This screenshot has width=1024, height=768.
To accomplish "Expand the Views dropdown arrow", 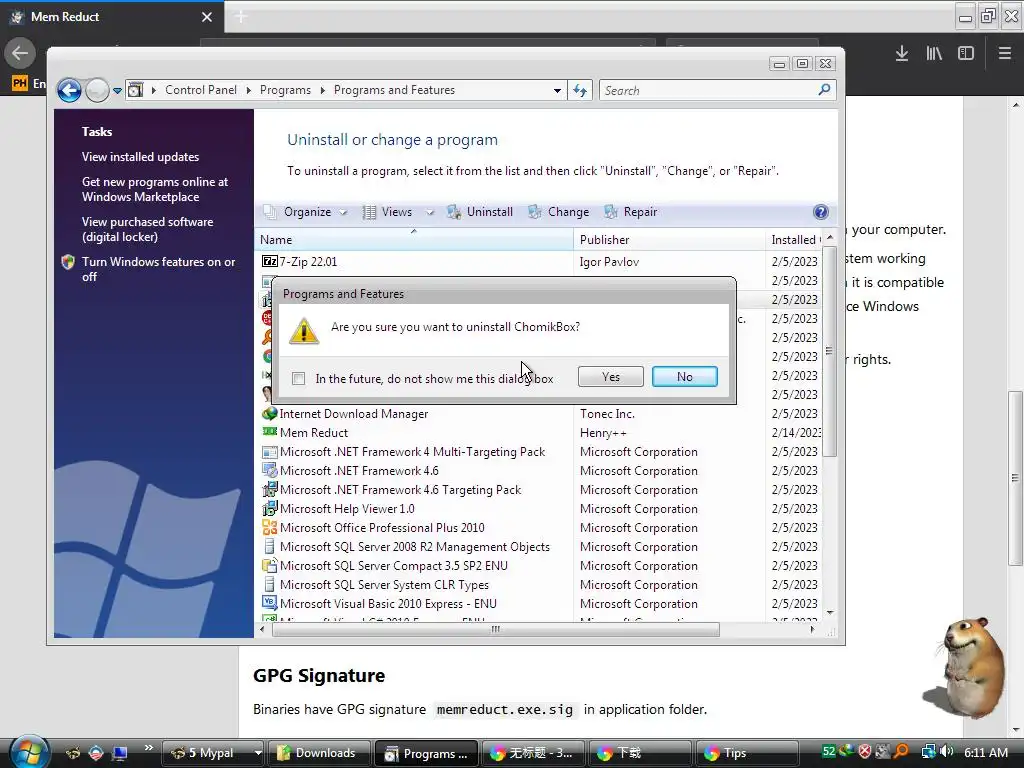I will [430, 212].
